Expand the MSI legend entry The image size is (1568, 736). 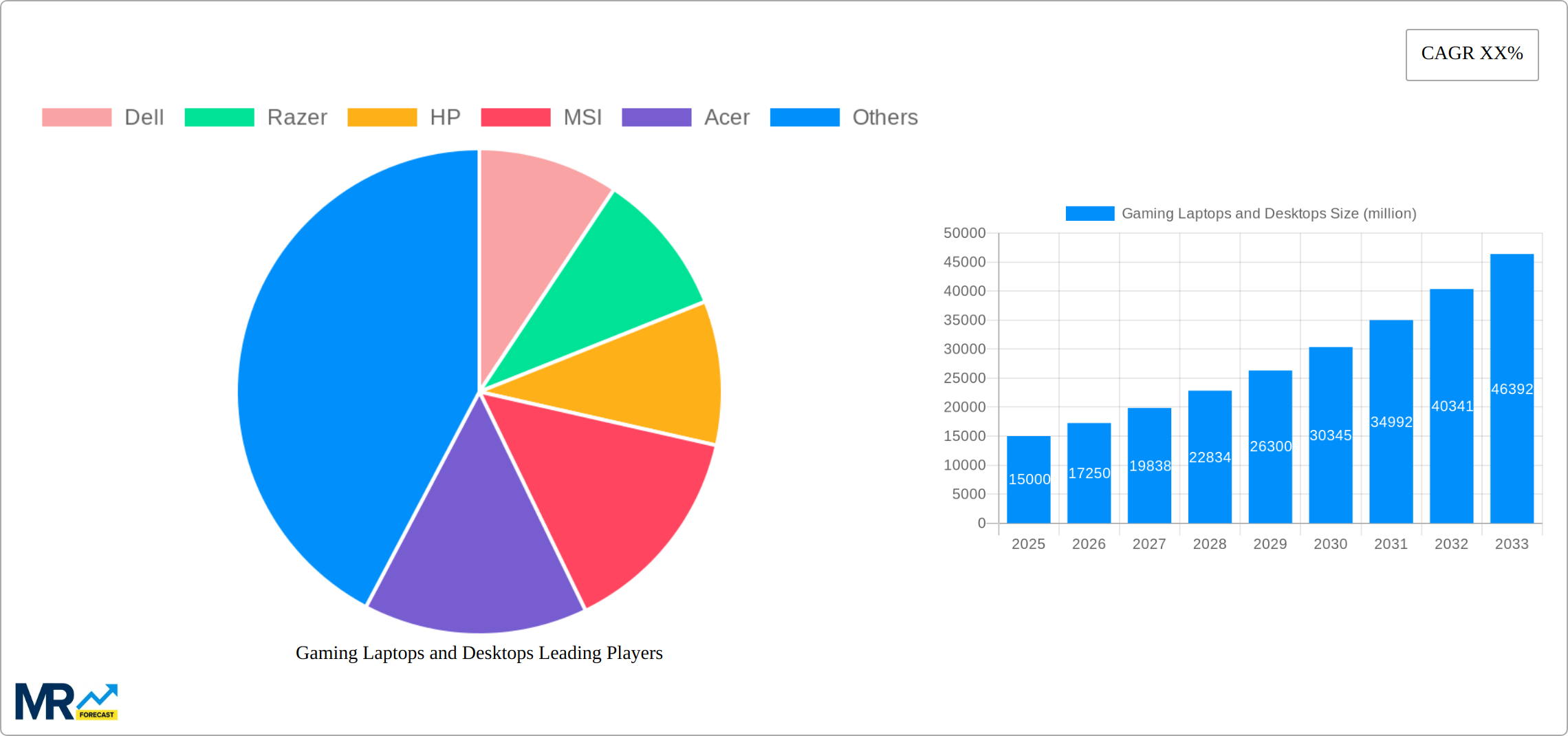[x=581, y=117]
